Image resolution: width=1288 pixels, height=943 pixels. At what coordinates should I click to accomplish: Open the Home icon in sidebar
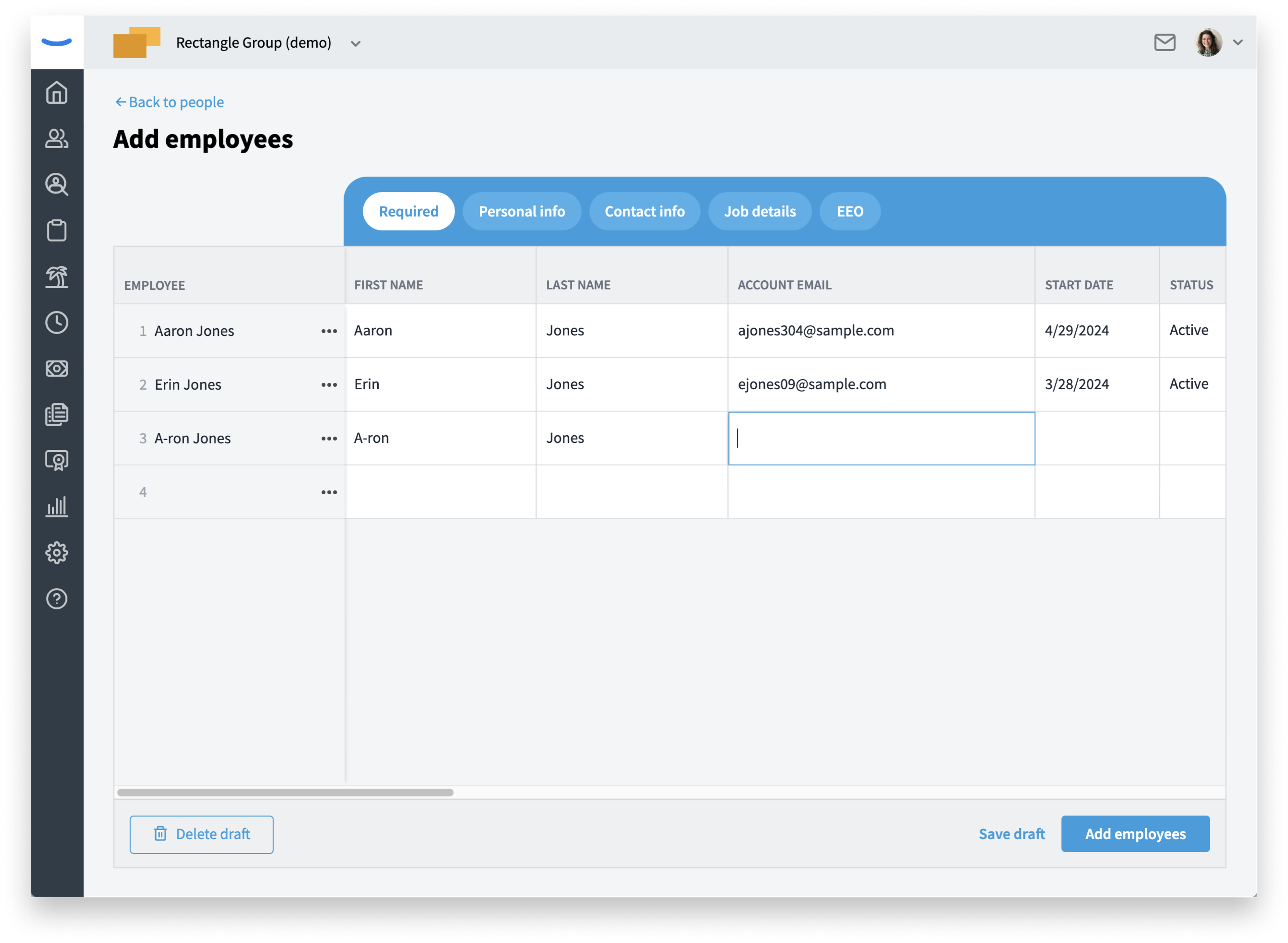57,93
